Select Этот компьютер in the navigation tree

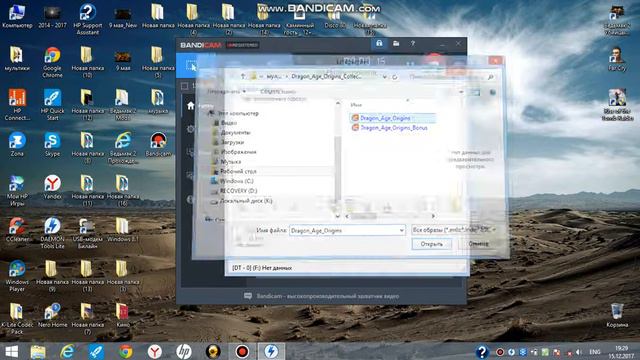[238, 113]
